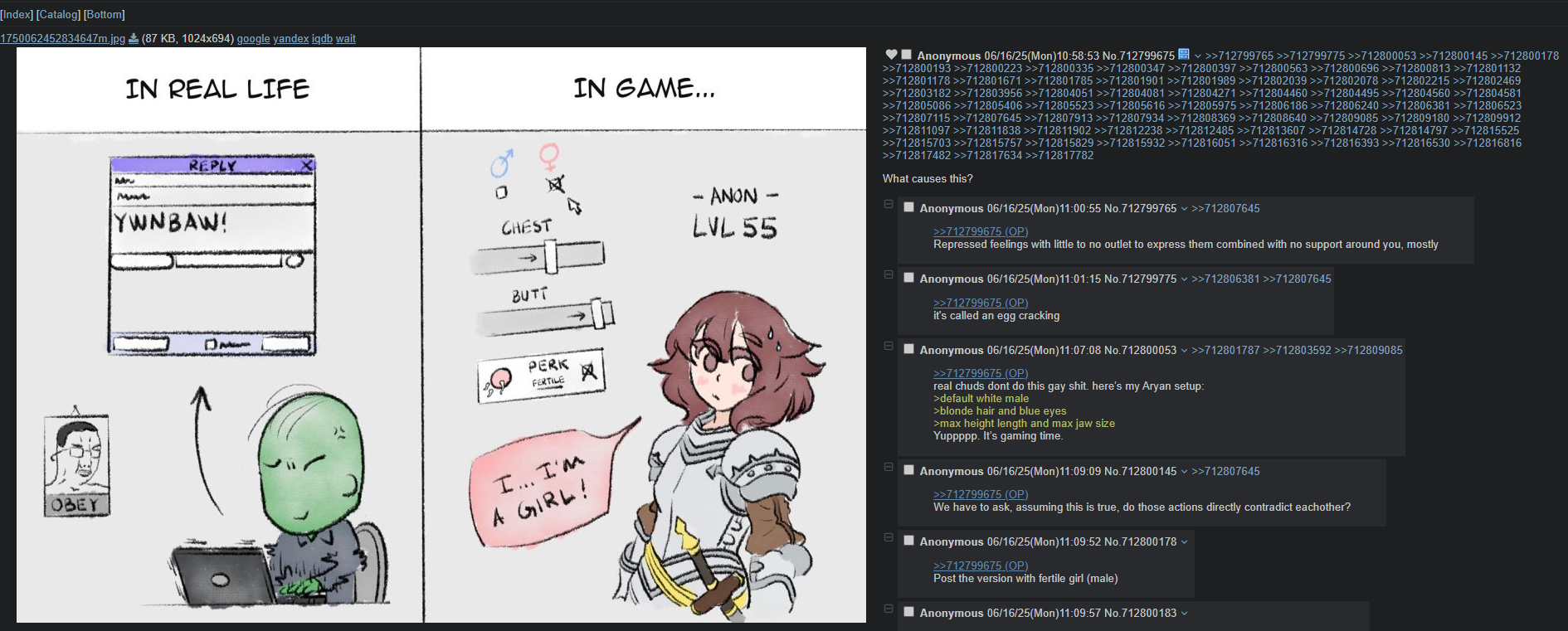
Task: Open post menu arrow on OP No.712799675
Action: 1197,56
